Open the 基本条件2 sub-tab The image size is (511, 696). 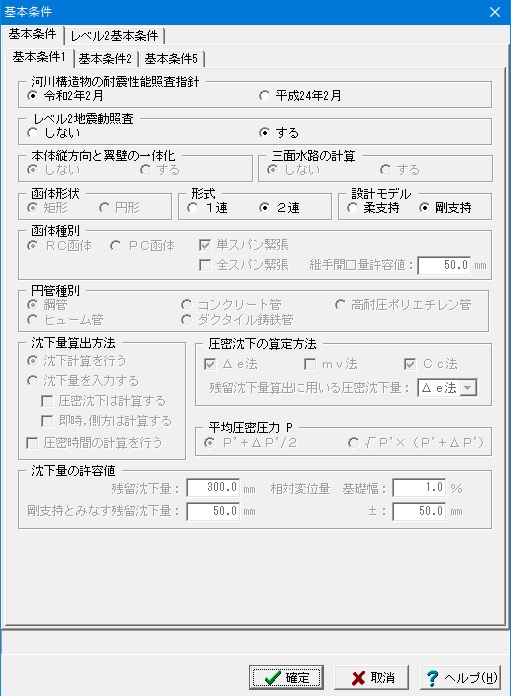(x=105, y=59)
